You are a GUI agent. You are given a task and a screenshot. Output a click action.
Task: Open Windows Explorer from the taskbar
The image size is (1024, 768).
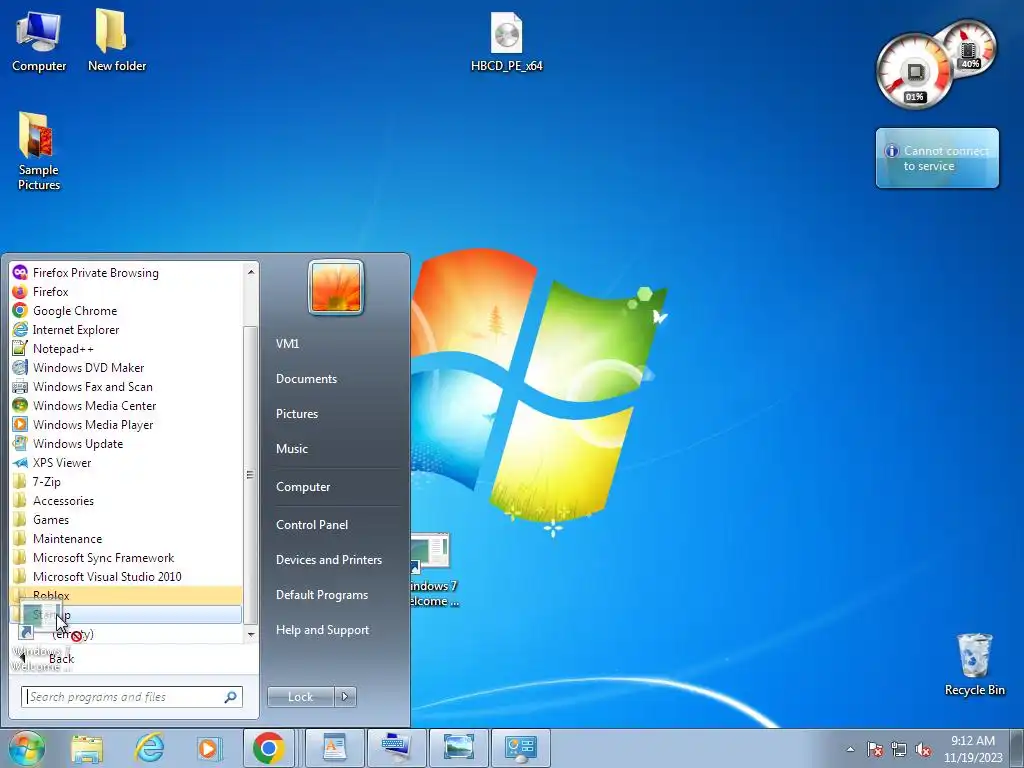(88, 748)
